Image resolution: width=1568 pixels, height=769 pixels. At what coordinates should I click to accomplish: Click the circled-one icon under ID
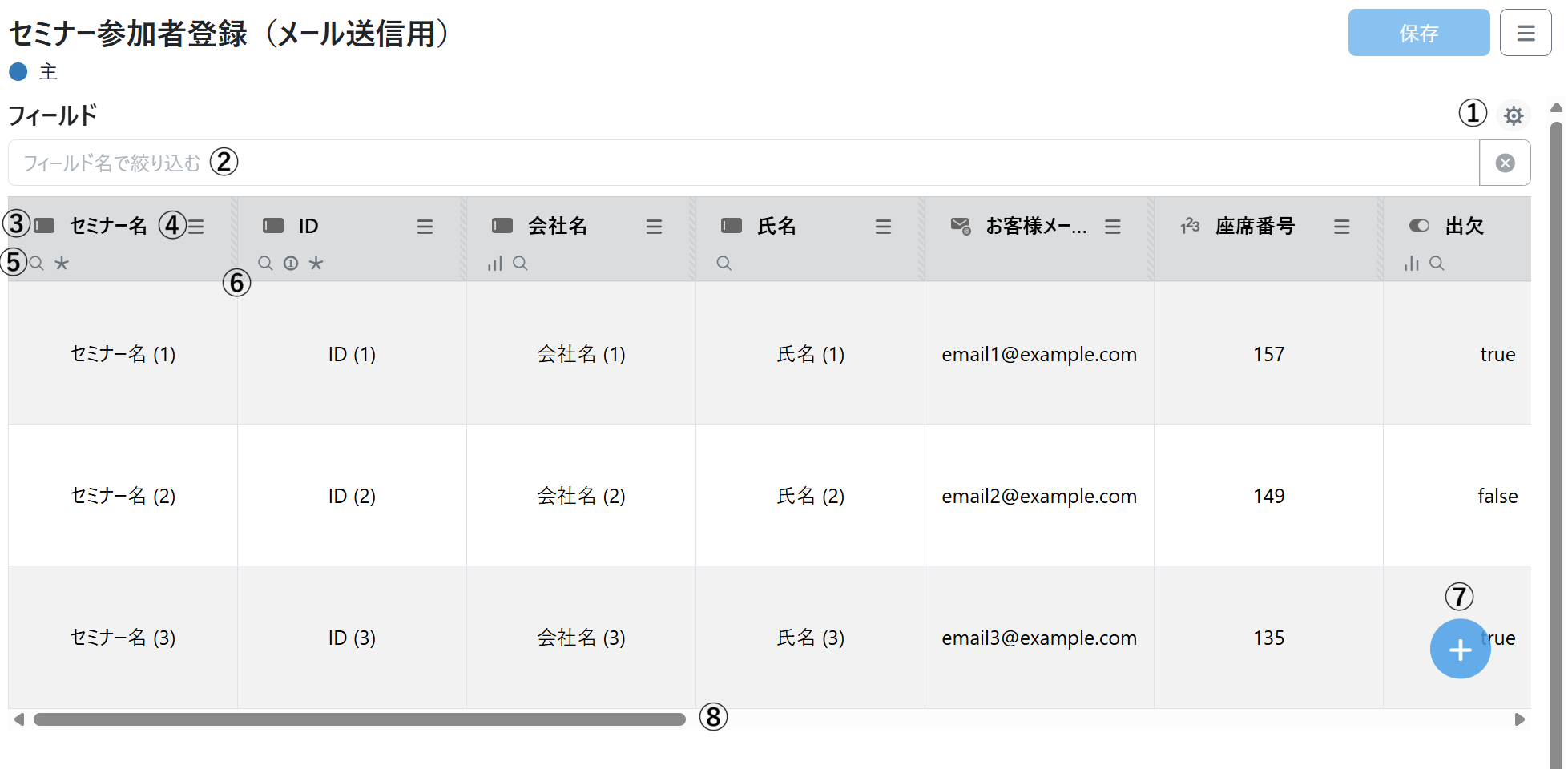pos(291,264)
